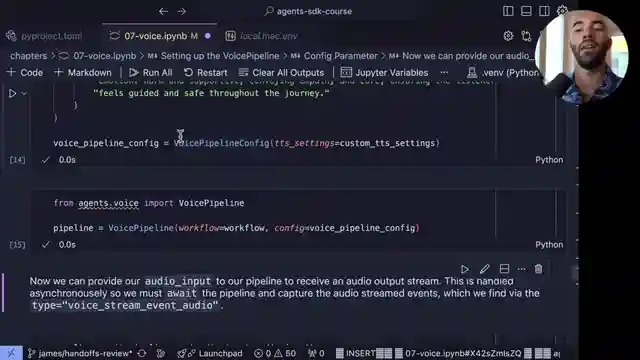Run the markdown cell with play icon

point(465,269)
